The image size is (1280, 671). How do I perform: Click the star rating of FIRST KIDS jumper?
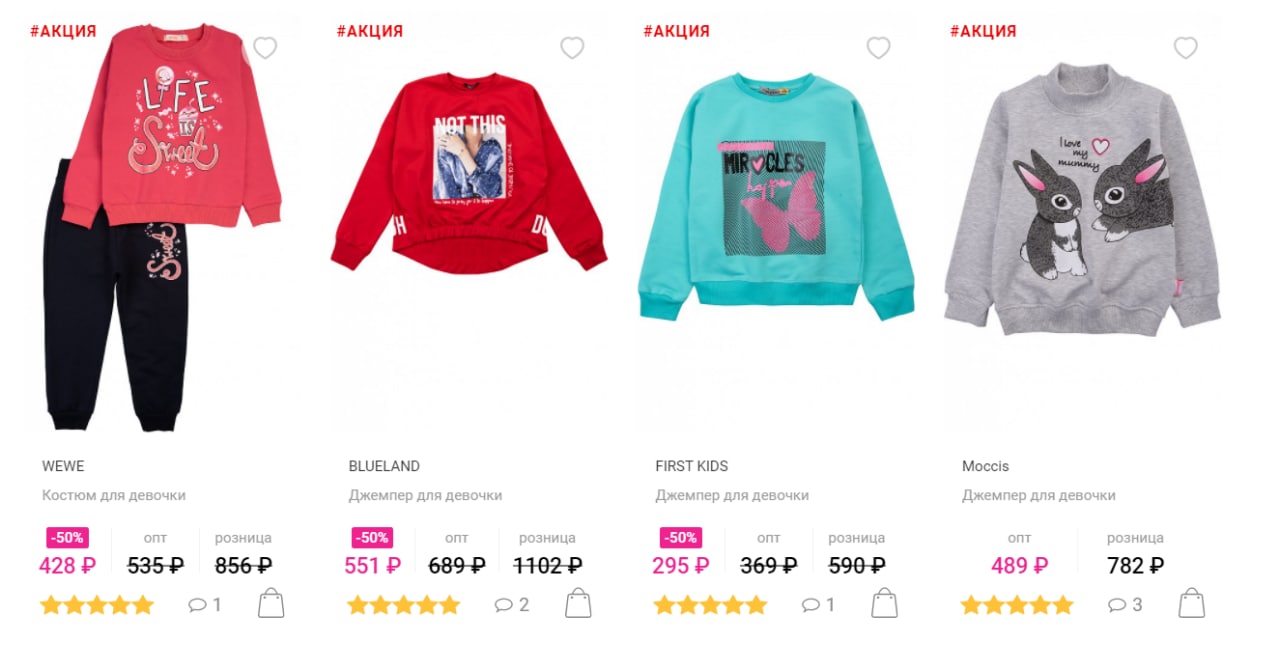click(x=710, y=605)
